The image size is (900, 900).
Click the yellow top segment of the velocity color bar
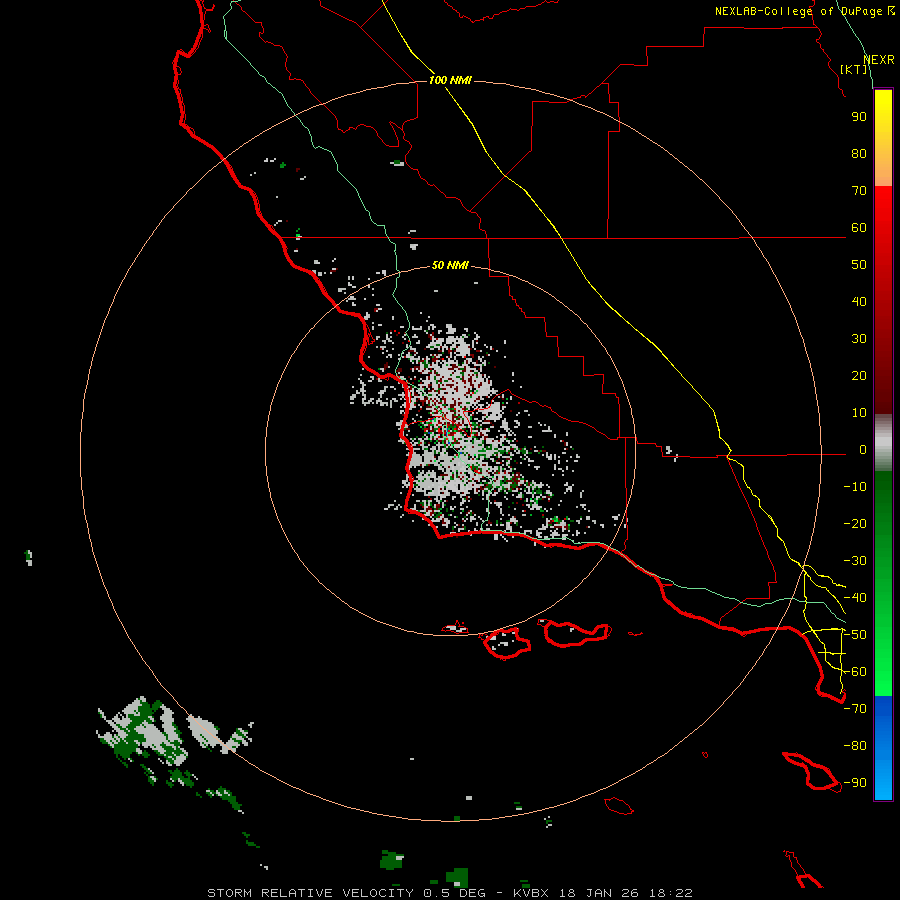(883, 138)
